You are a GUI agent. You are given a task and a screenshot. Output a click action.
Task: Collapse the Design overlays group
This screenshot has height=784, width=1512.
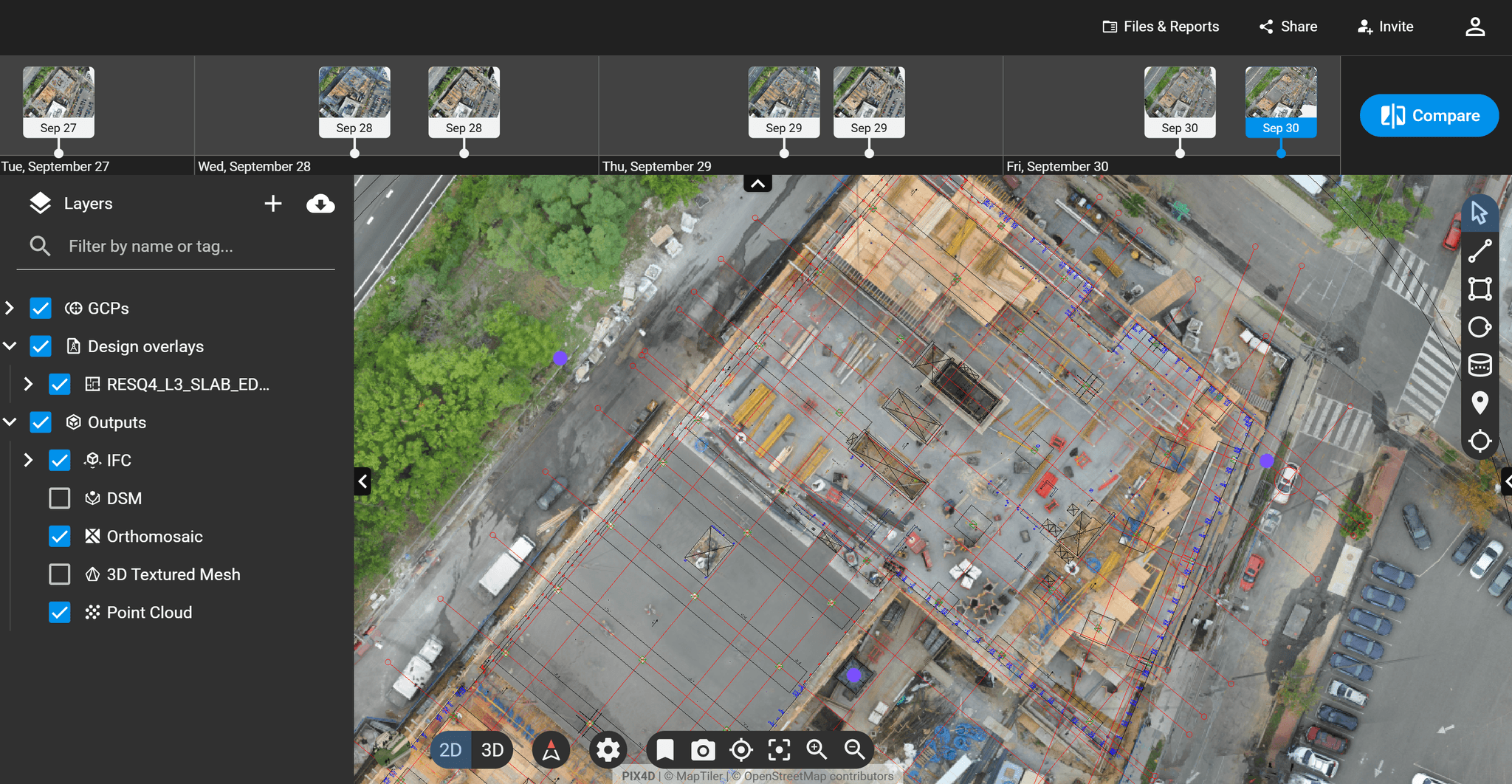click(10, 346)
